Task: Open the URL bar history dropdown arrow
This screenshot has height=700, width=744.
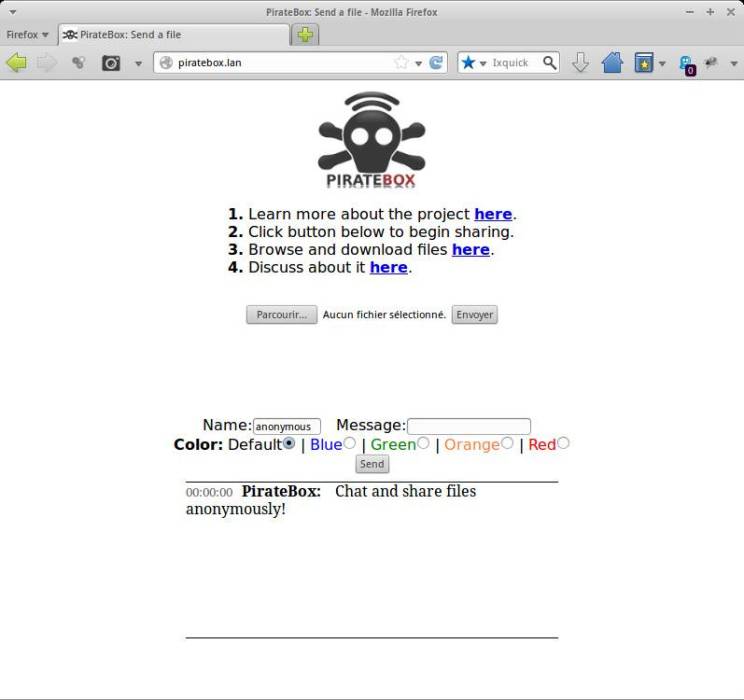Action: click(x=418, y=63)
